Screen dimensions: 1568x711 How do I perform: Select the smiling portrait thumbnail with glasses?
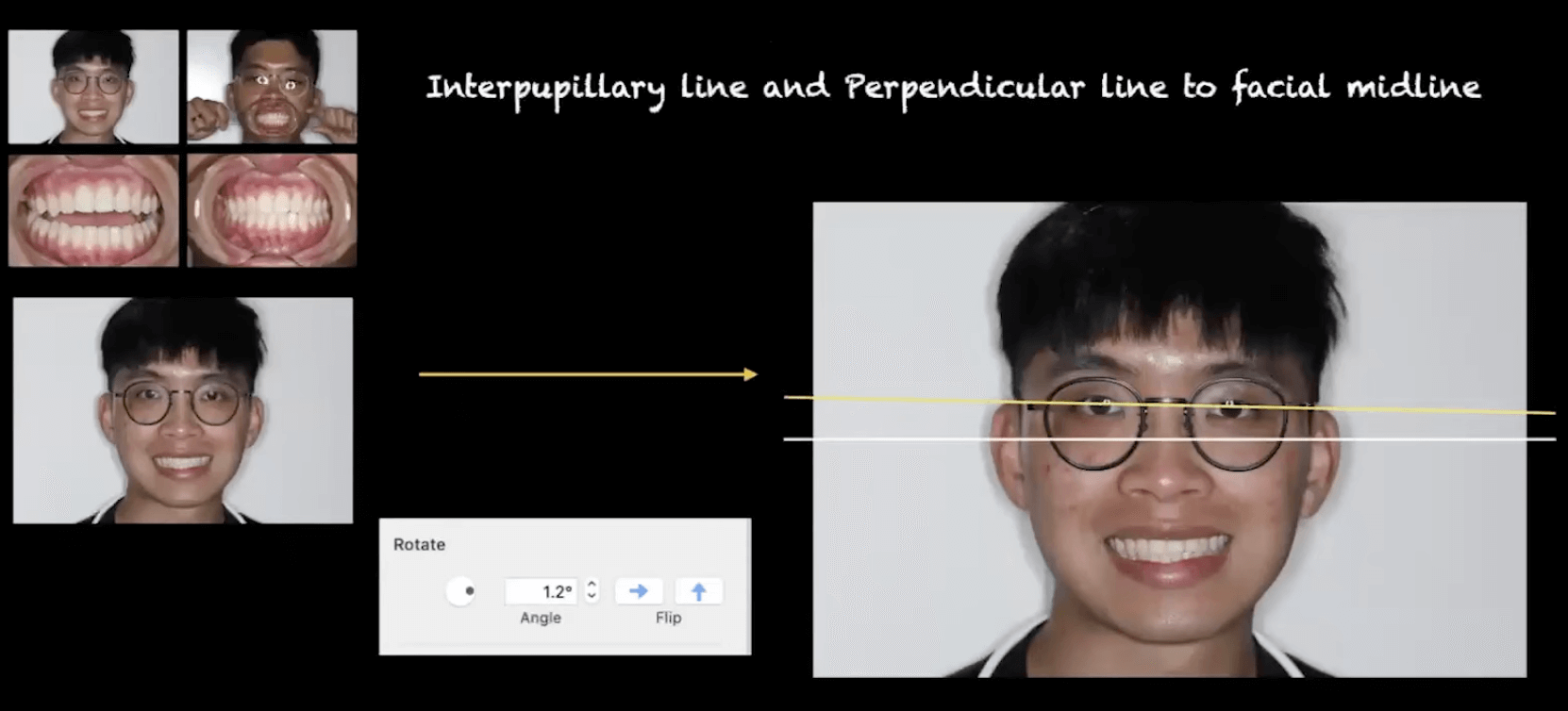(x=93, y=87)
